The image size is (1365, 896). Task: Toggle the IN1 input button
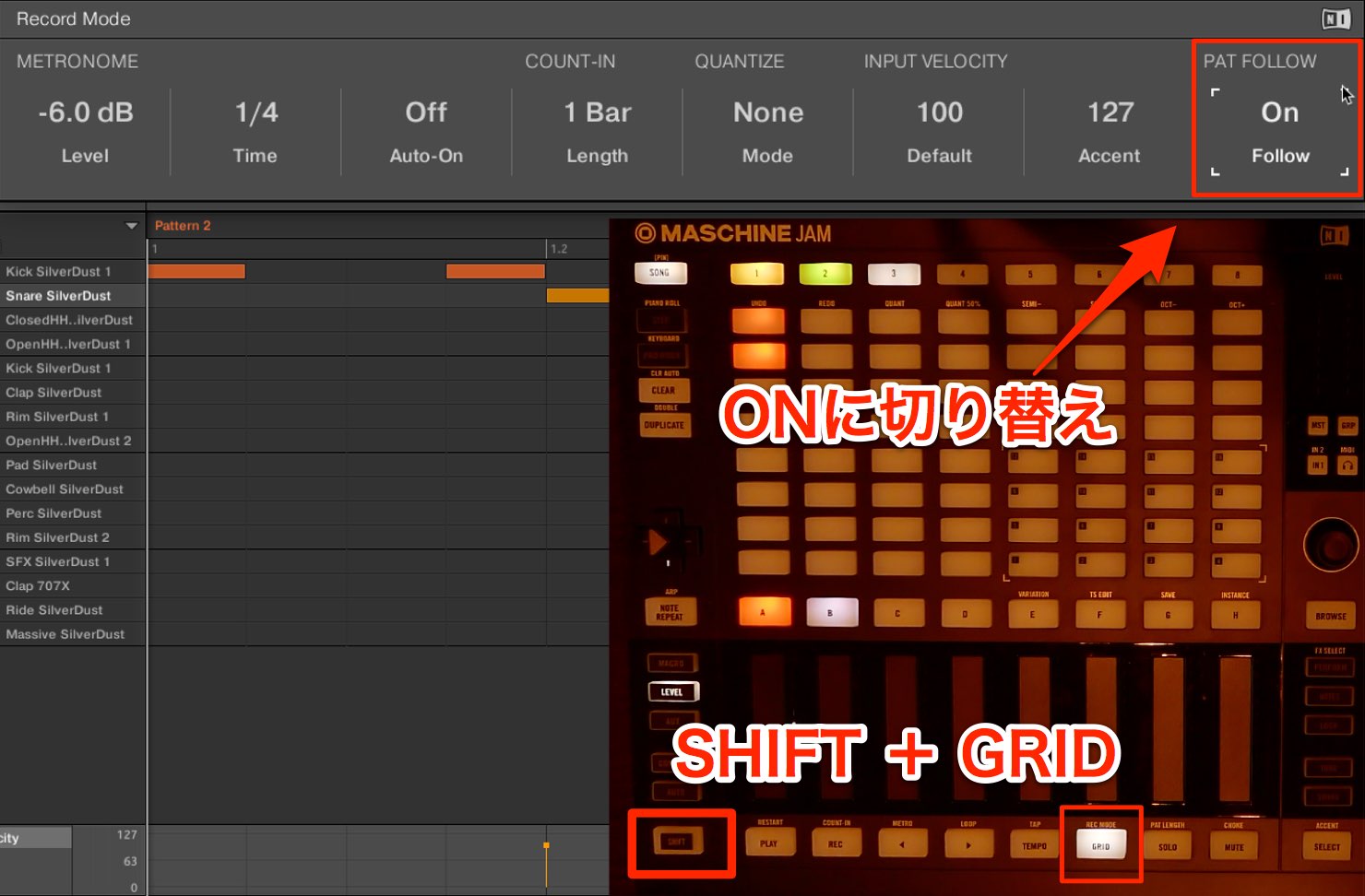click(1318, 466)
